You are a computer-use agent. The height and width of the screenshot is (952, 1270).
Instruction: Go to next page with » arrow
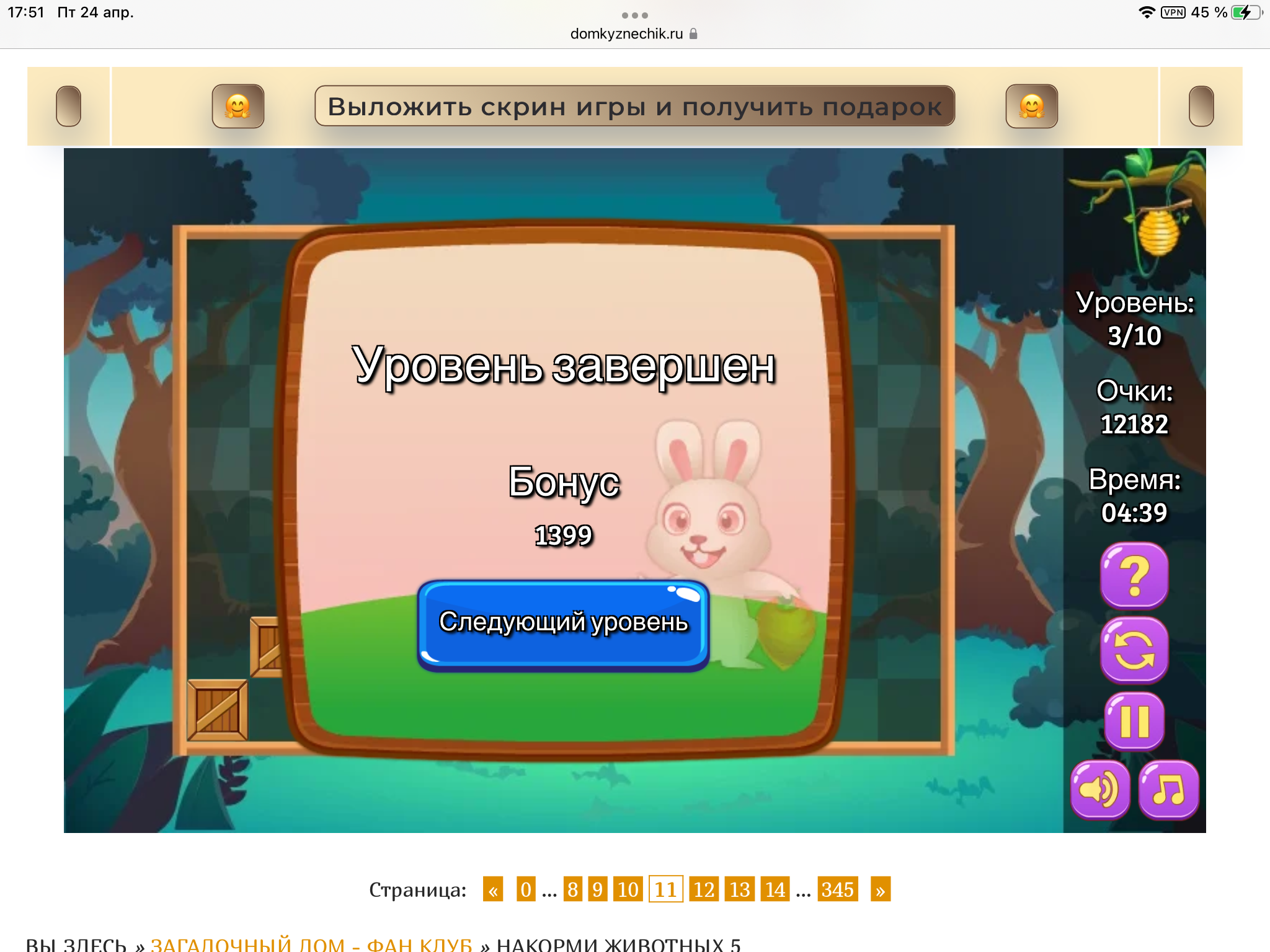(x=880, y=890)
